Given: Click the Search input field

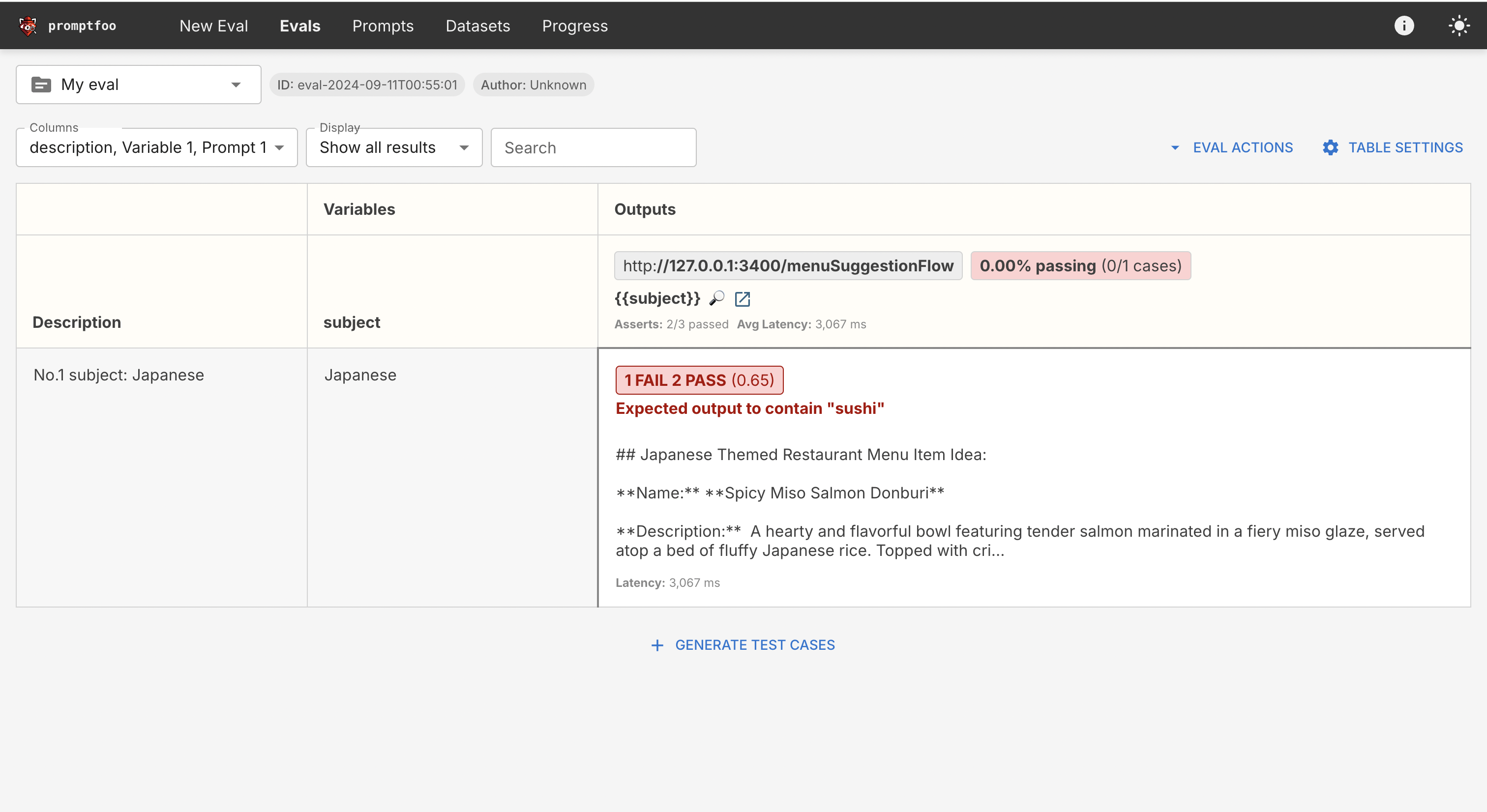Looking at the screenshot, I should tap(593, 147).
